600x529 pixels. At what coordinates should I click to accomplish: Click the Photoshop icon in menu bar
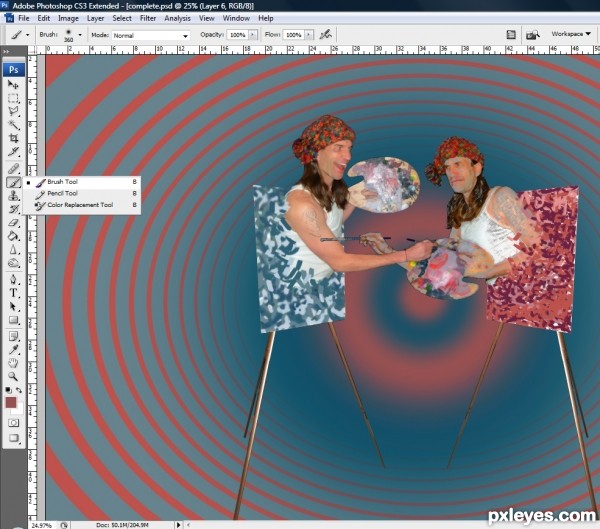(x=9, y=18)
